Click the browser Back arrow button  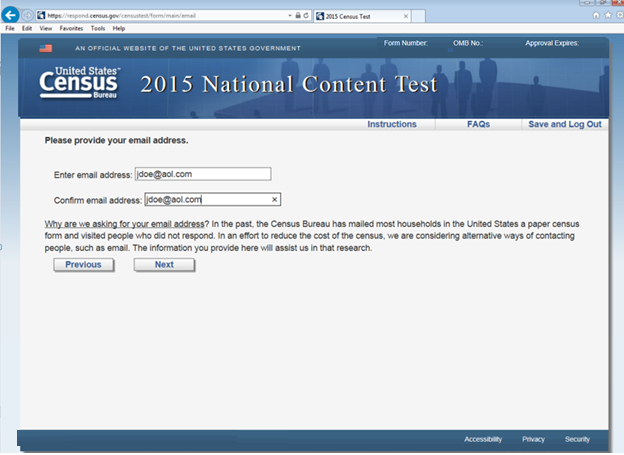pyautogui.click(x=11, y=16)
